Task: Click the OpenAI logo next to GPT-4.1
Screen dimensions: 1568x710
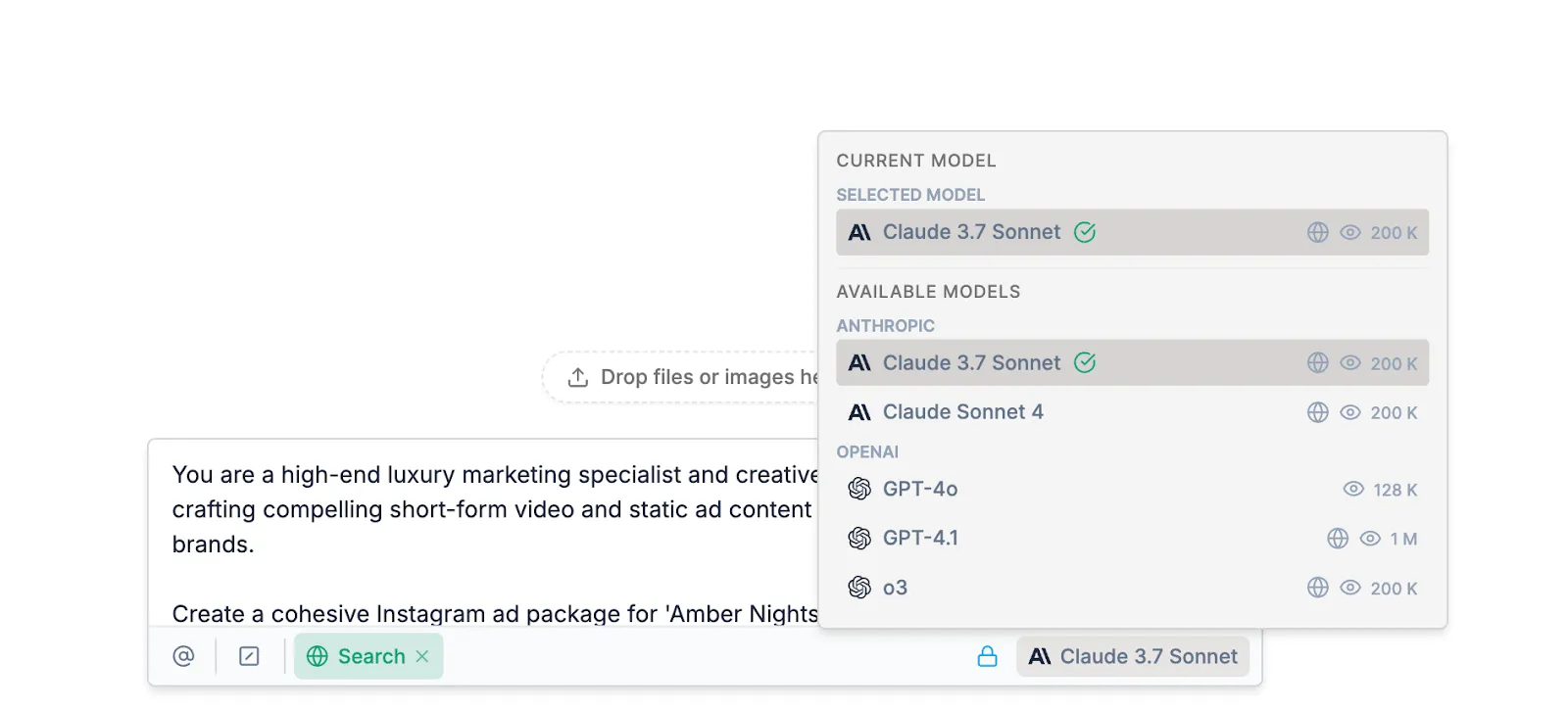Action: 859,538
